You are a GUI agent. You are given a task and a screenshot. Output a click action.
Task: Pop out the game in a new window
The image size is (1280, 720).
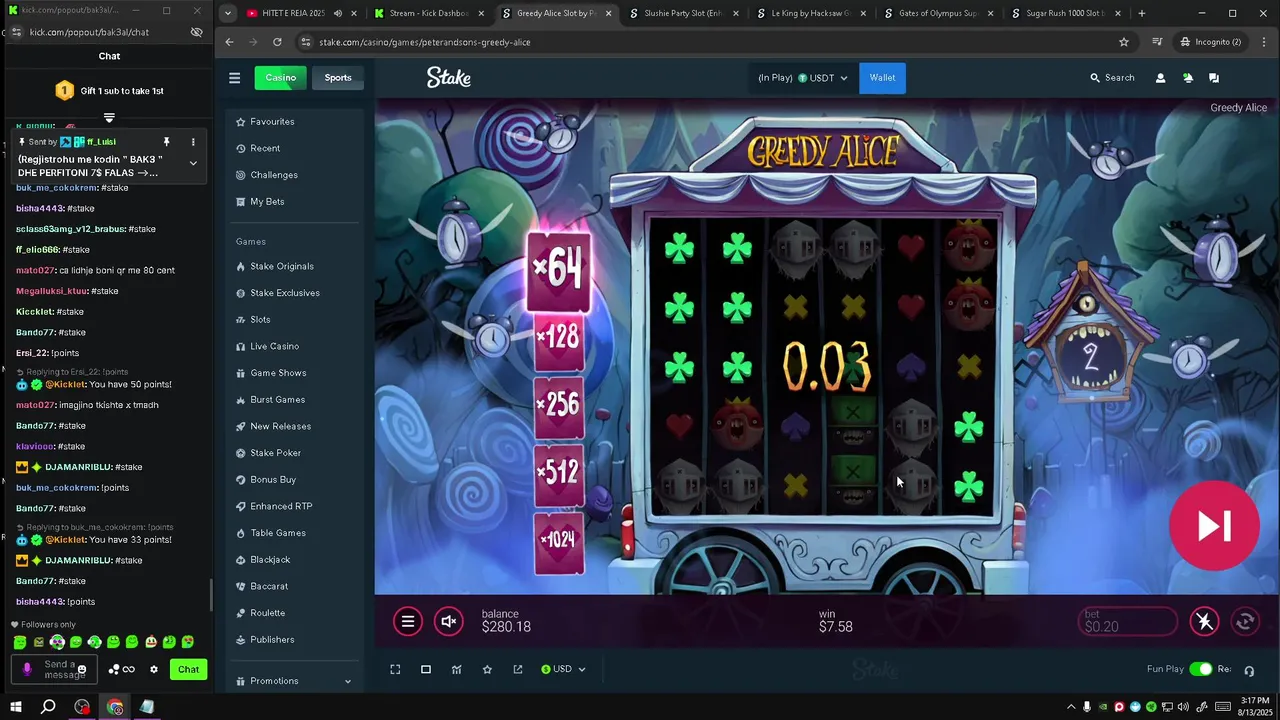(518, 669)
